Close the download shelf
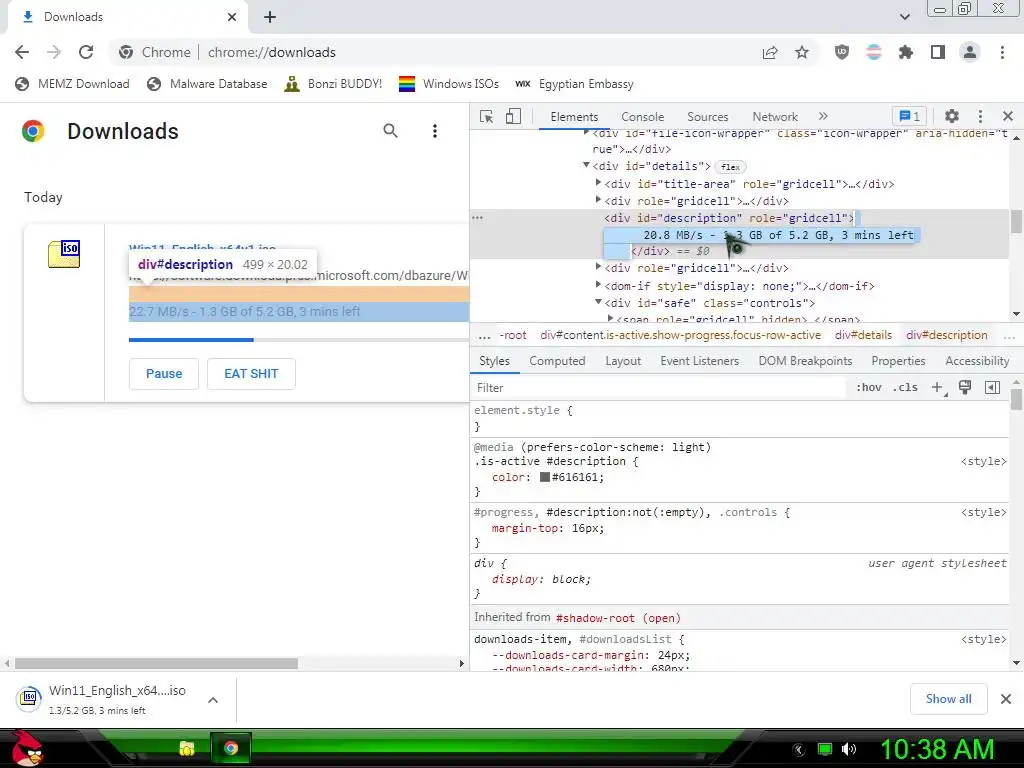This screenshot has width=1024, height=768. point(1006,699)
